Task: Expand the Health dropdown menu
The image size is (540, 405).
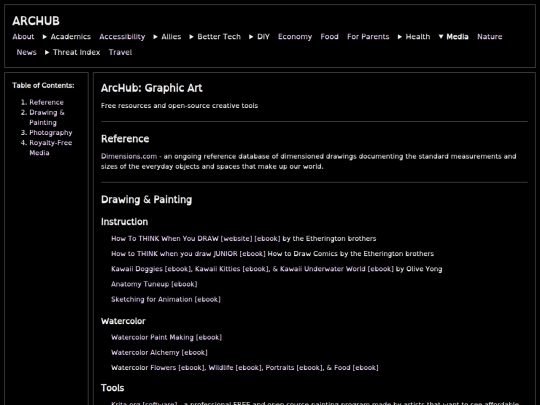Action: (x=414, y=37)
